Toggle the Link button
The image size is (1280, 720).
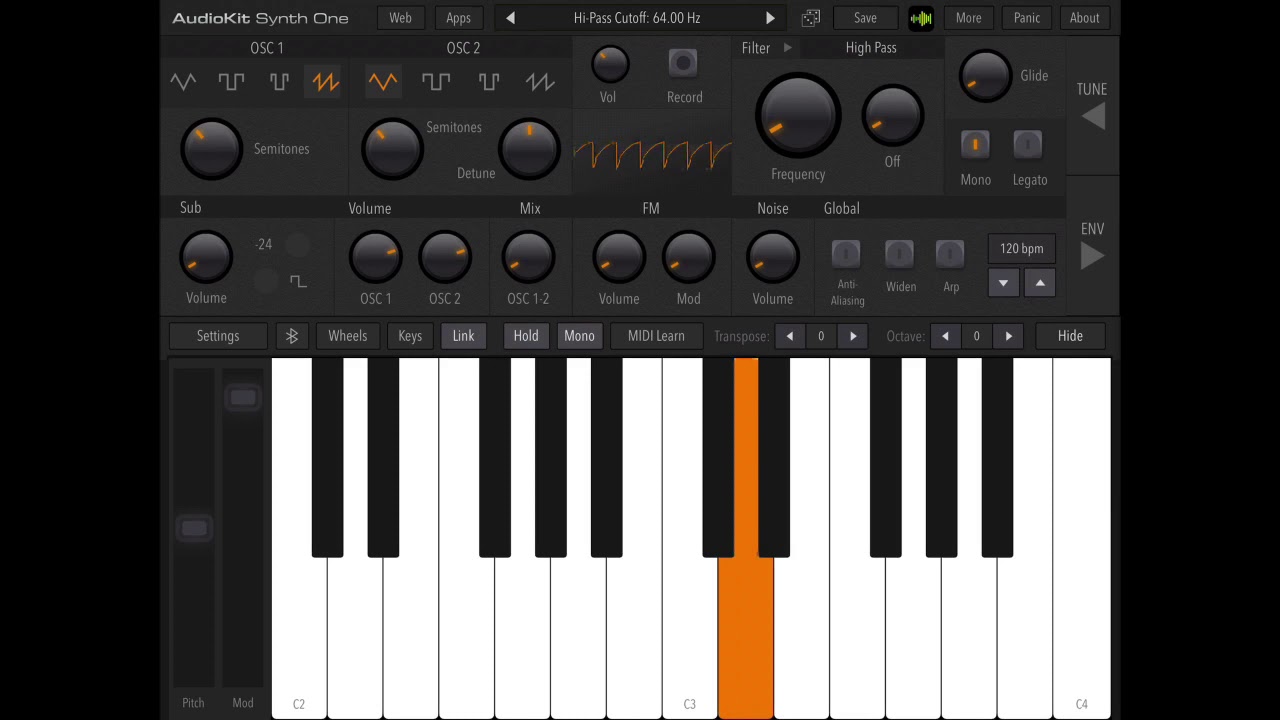(463, 336)
